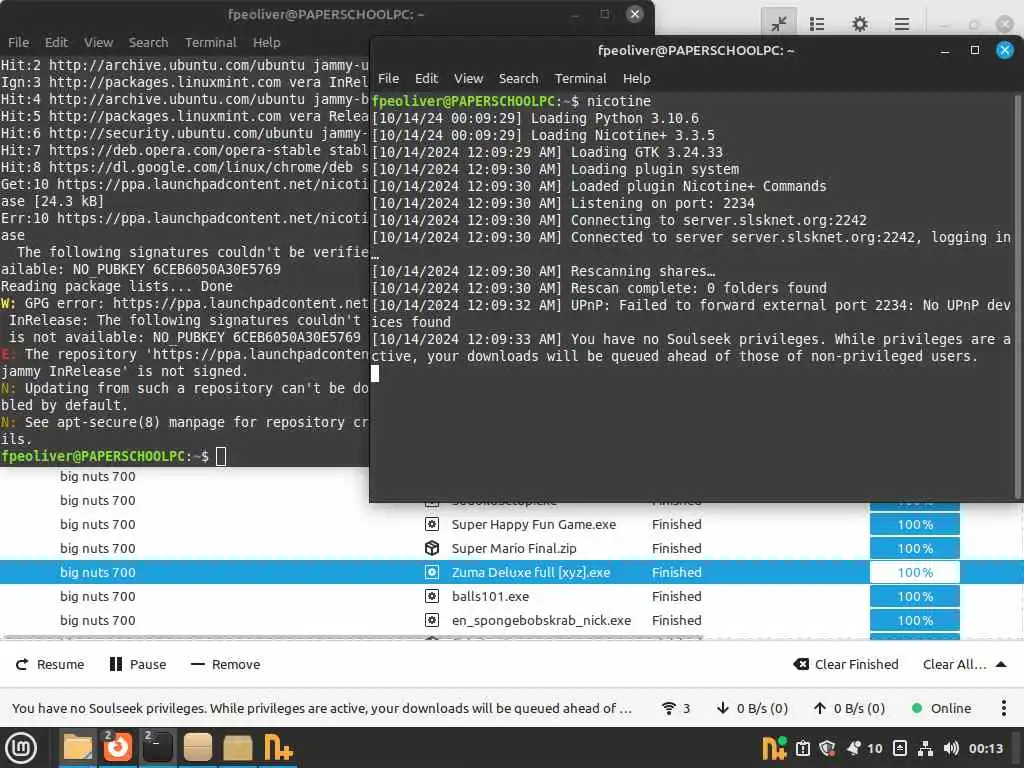The width and height of the screenshot is (1024, 768).
Task: Expand the Clear All options arrow
Action: (1000, 664)
